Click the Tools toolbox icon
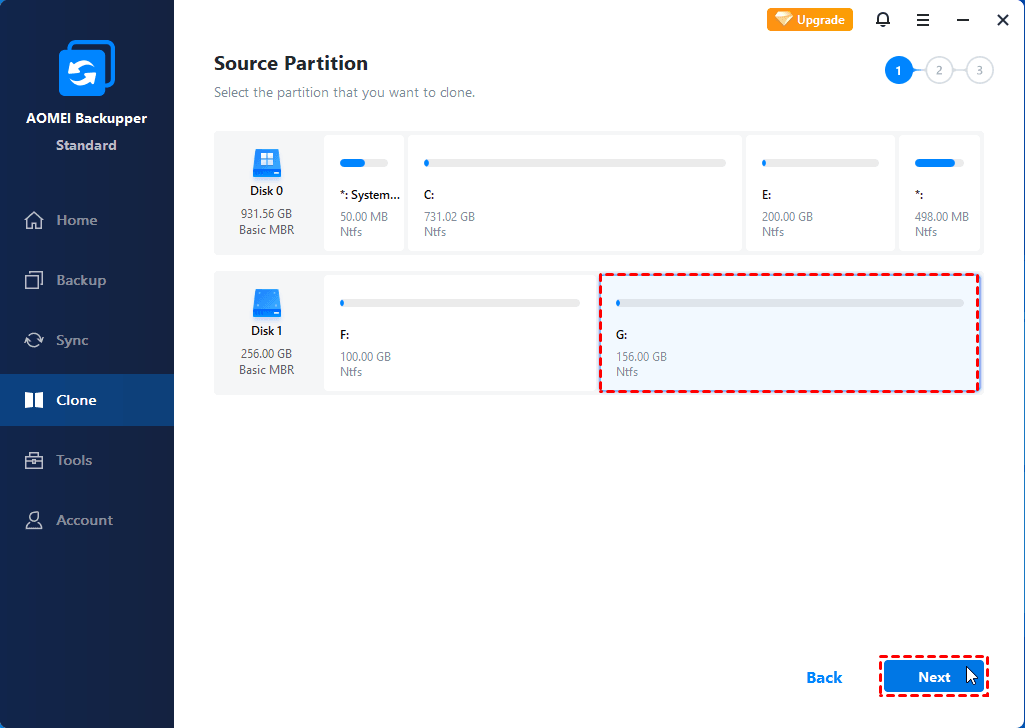Screen dimensions: 1025x728 tap(34, 460)
